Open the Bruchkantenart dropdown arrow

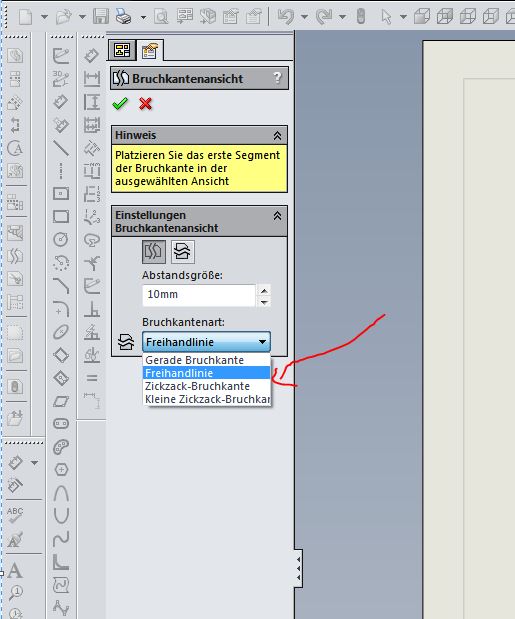pos(262,342)
